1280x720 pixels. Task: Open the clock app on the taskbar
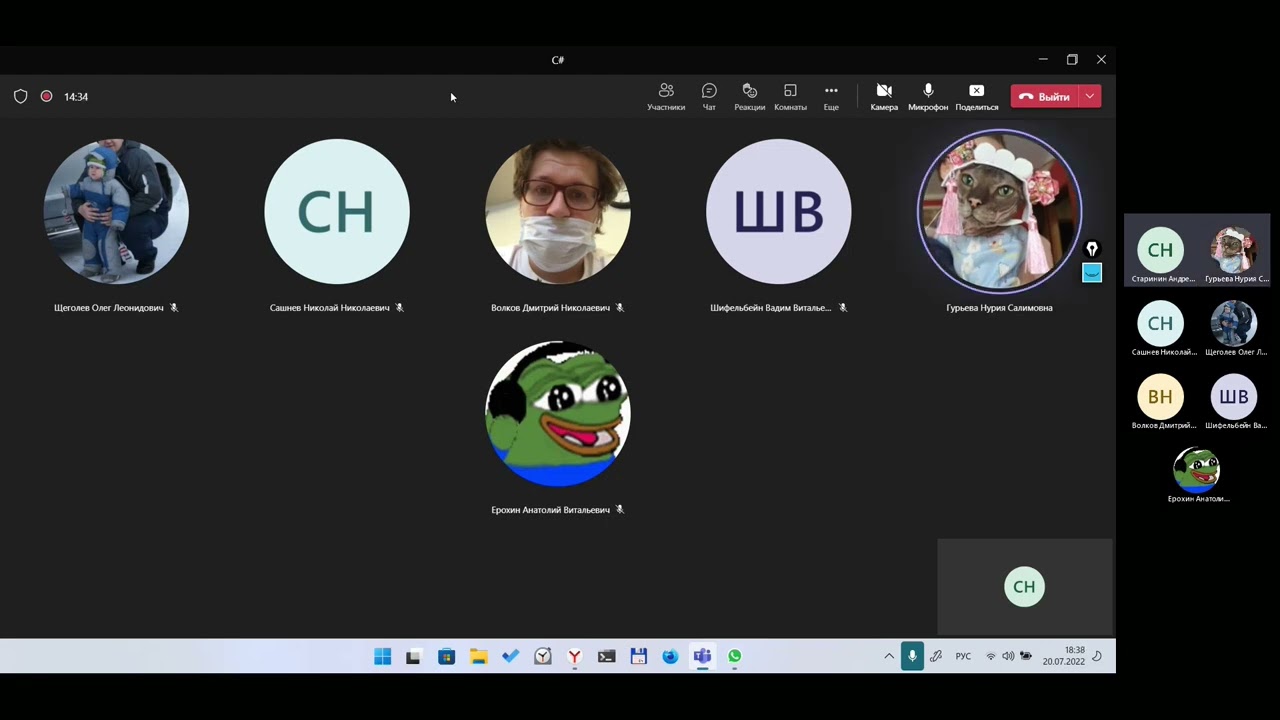coord(542,656)
